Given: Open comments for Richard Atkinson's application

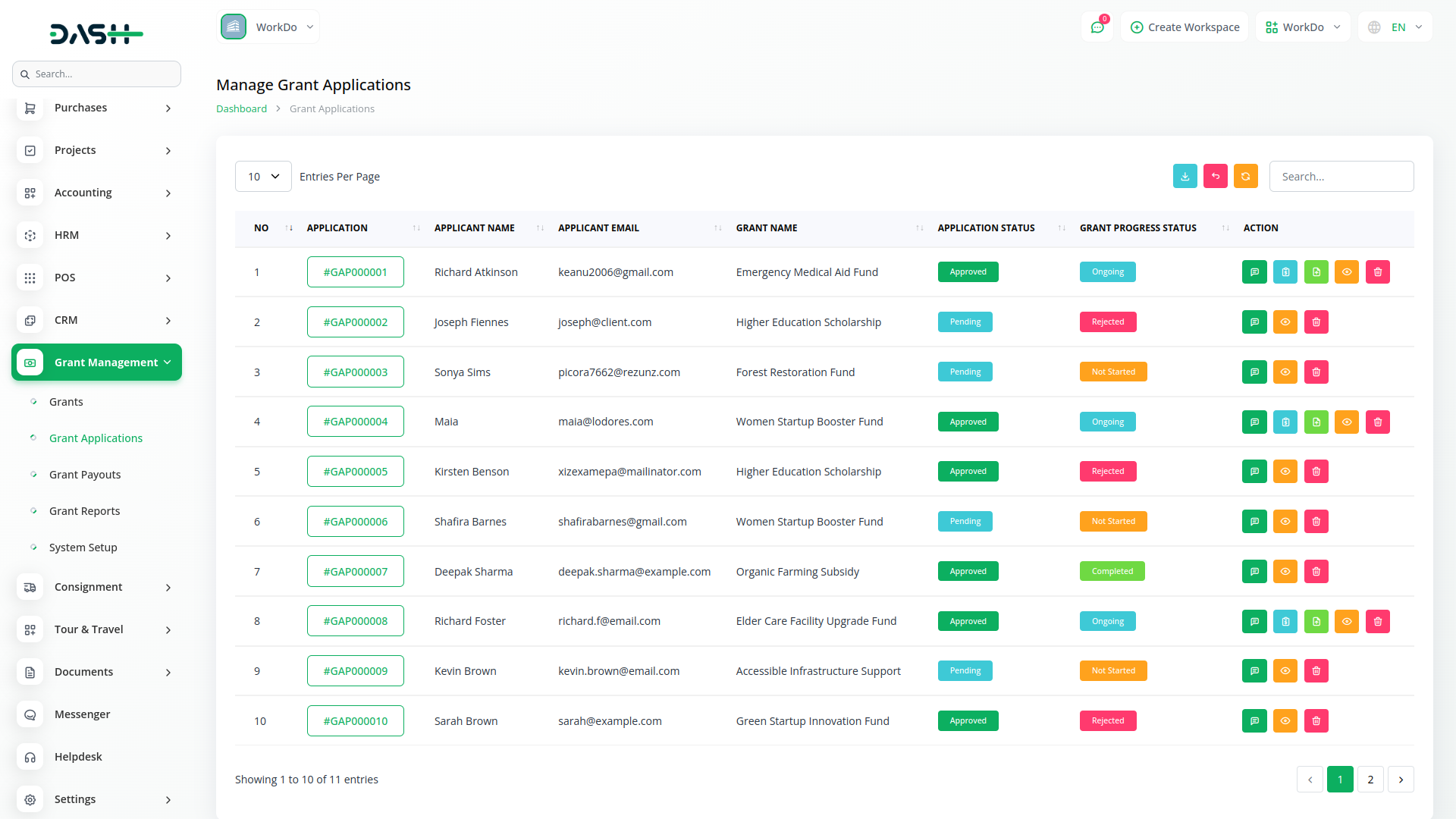Looking at the screenshot, I should 1254,272.
